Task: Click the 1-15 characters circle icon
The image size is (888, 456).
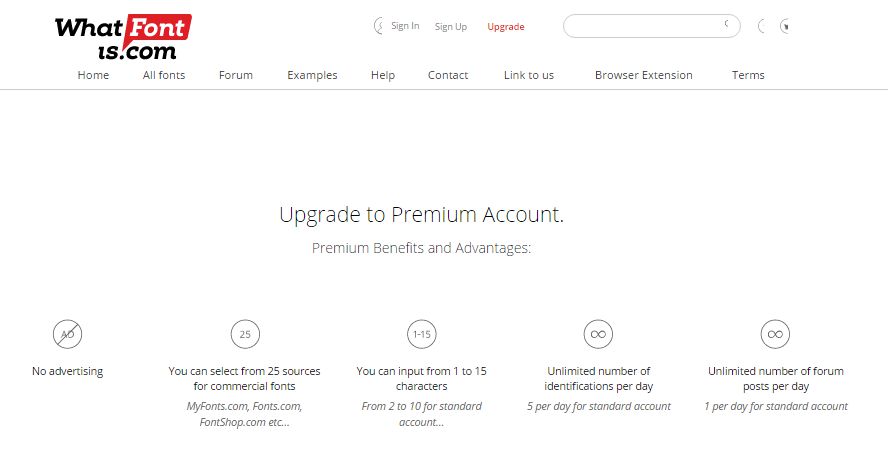Action: tap(422, 334)
